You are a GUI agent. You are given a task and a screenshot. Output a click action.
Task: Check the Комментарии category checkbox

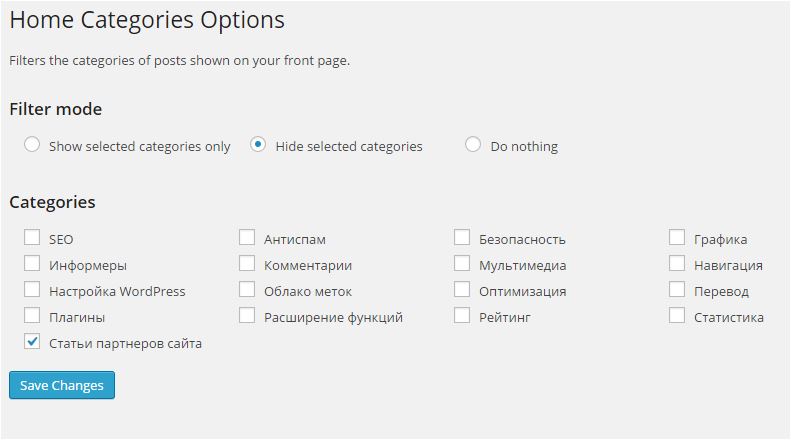[x=247, y=264]
